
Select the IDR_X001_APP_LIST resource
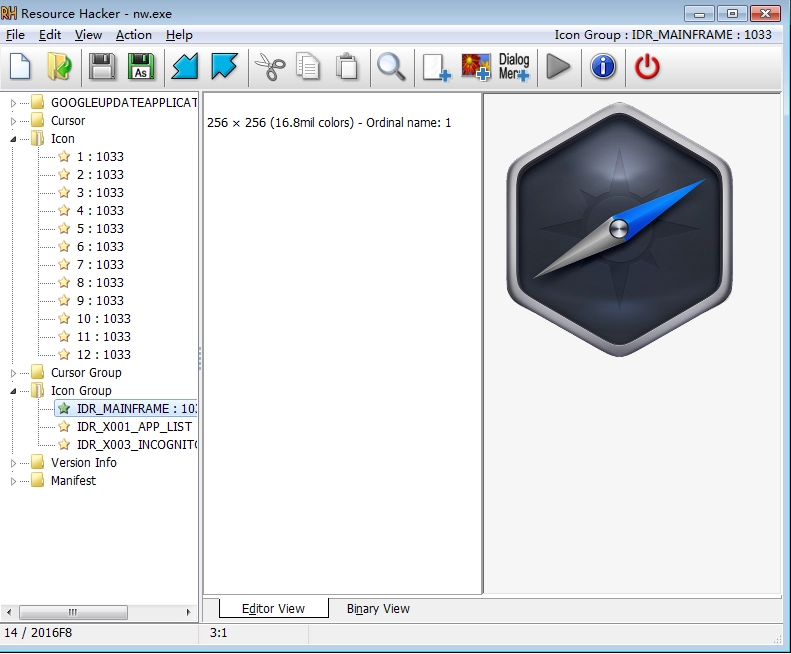pyautogui.click(x=134, y=427)
